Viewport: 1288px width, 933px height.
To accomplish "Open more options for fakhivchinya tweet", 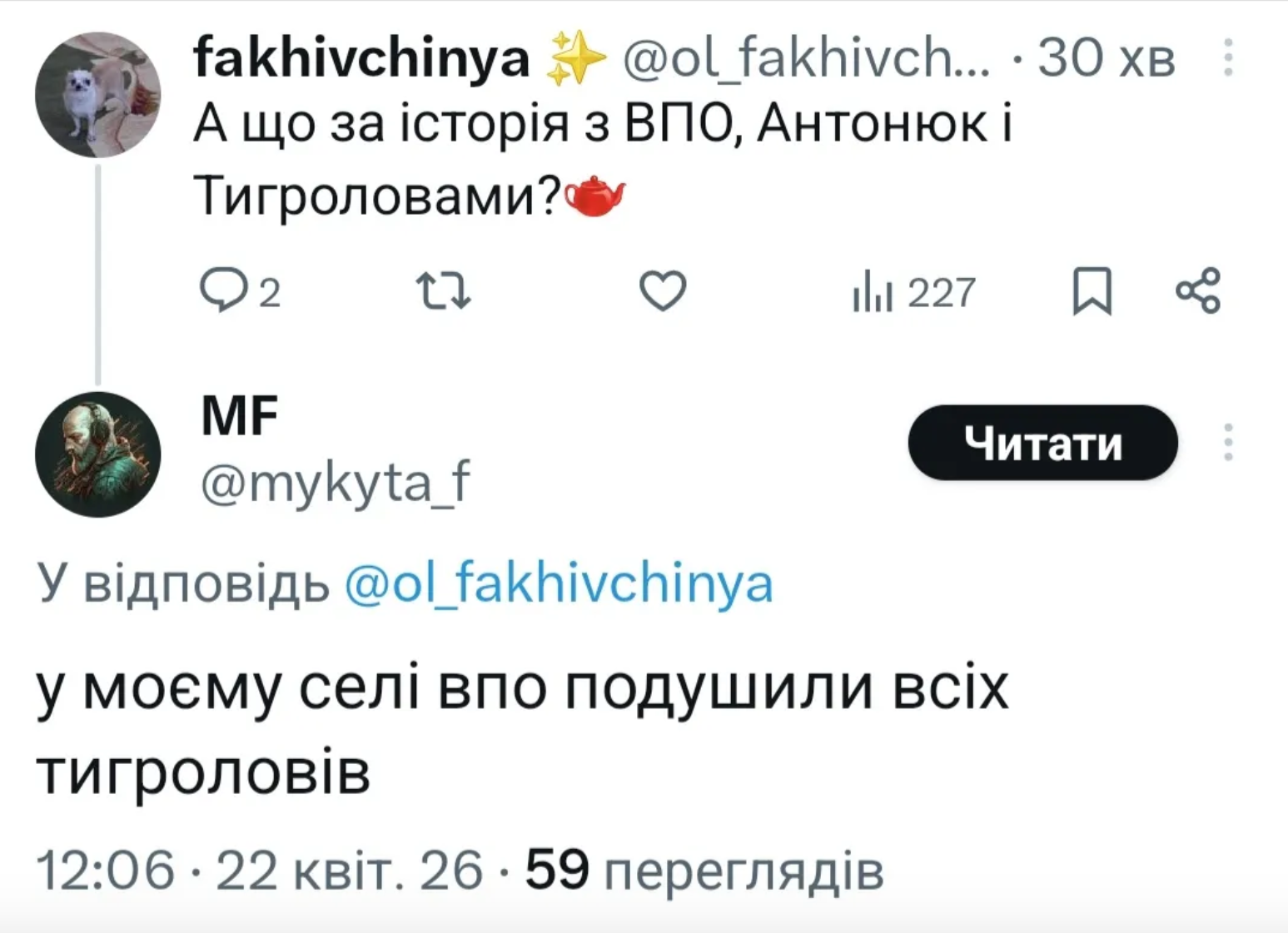I will click(1228, 57).
